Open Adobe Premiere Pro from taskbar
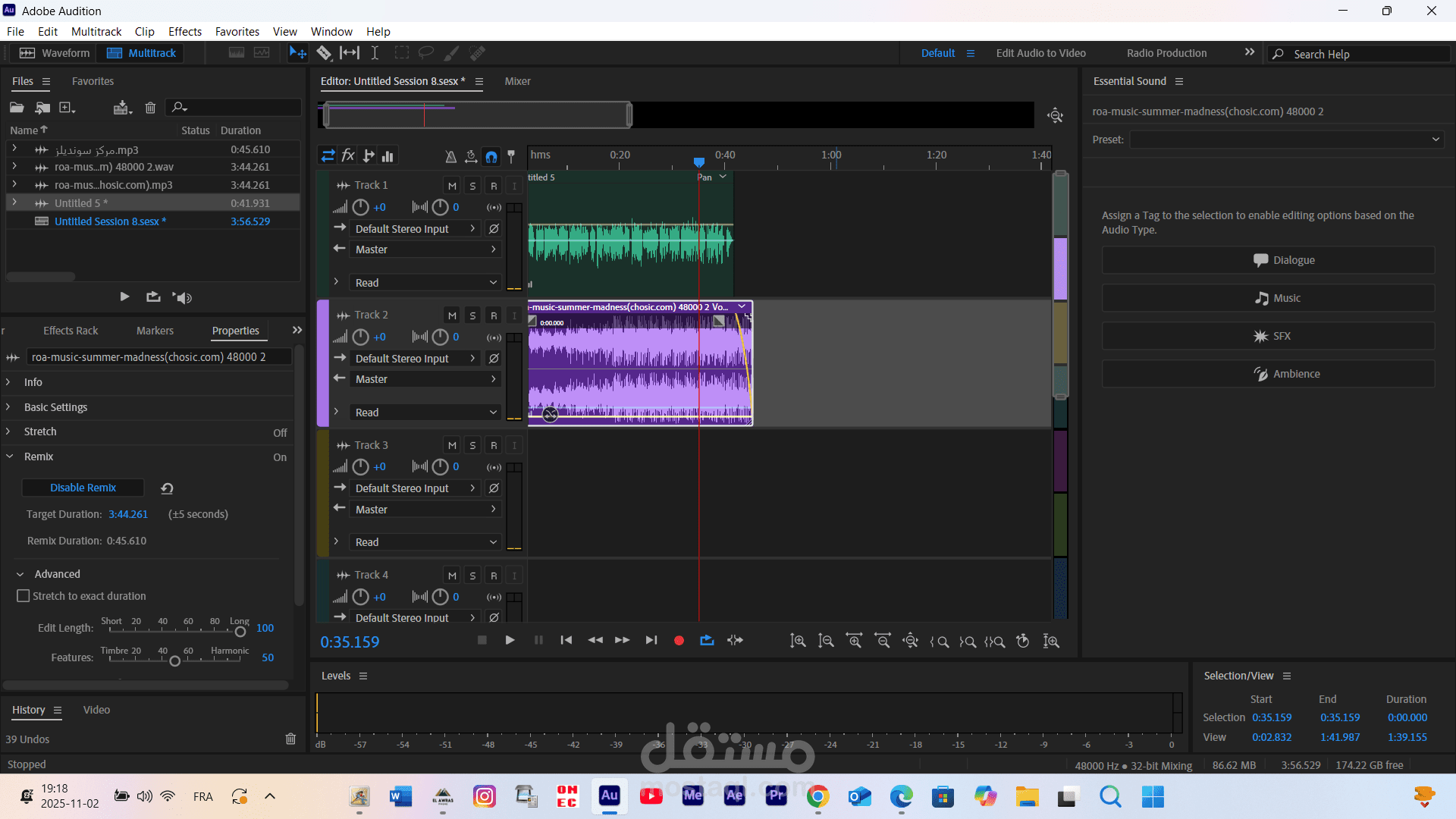This screenshot has width=1456, height=819. 776,796
